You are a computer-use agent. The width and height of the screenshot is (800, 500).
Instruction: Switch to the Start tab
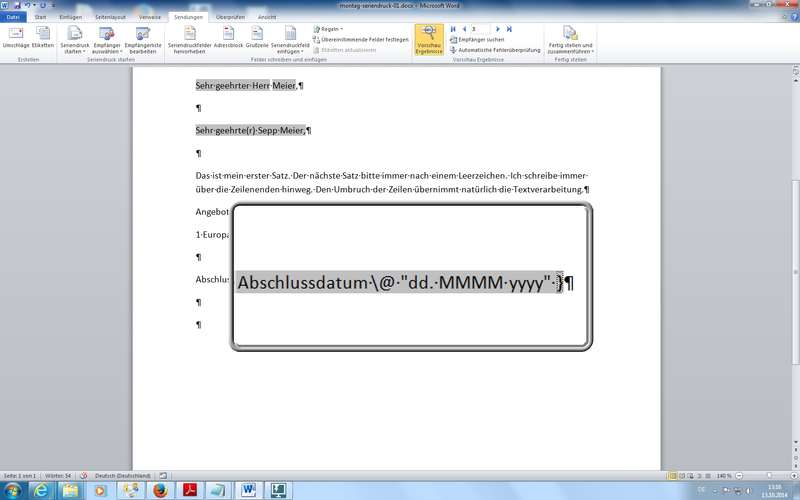tap(40, 17)
